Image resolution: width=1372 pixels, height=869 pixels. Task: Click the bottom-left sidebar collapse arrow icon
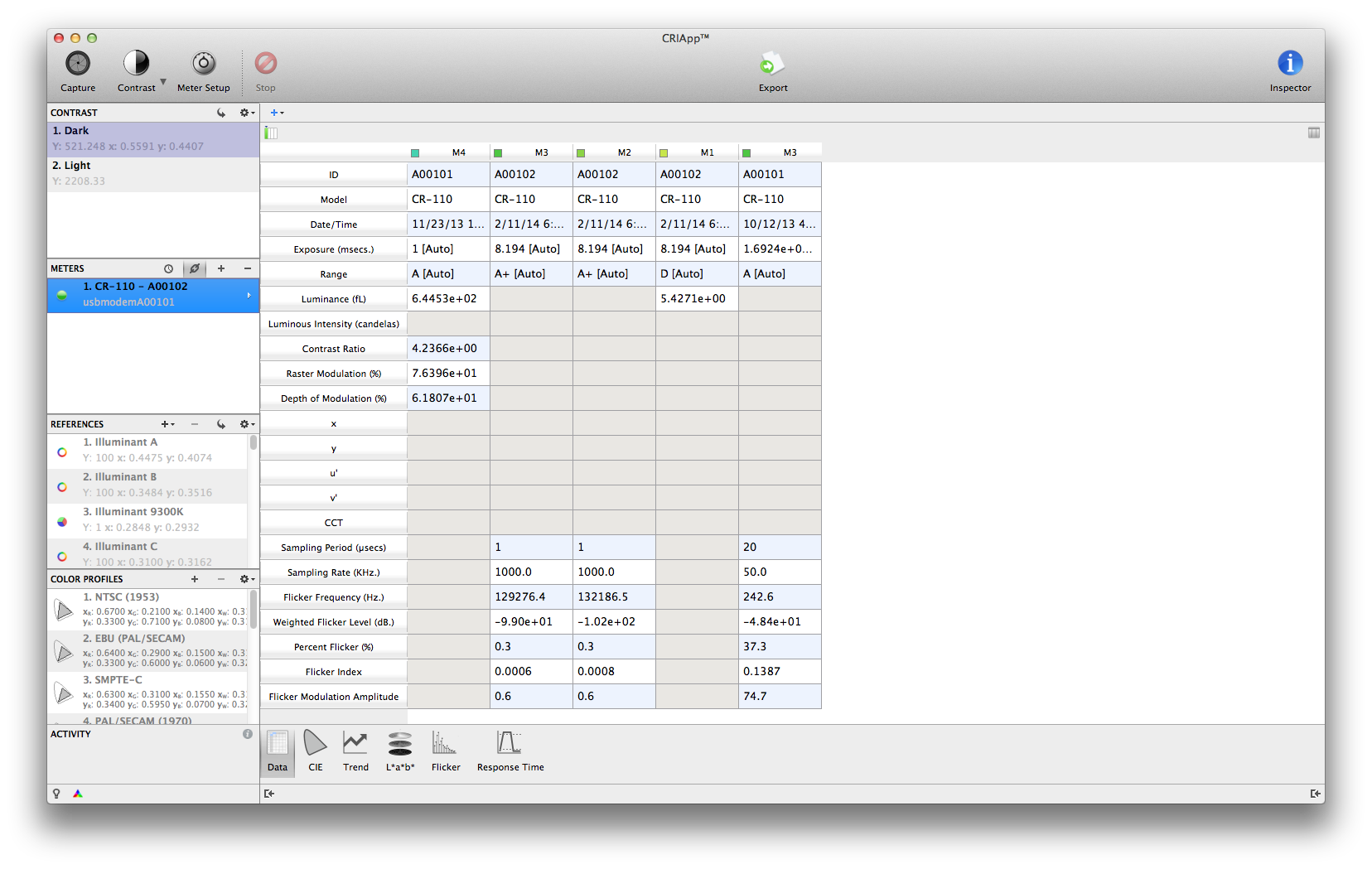[269, 794]
